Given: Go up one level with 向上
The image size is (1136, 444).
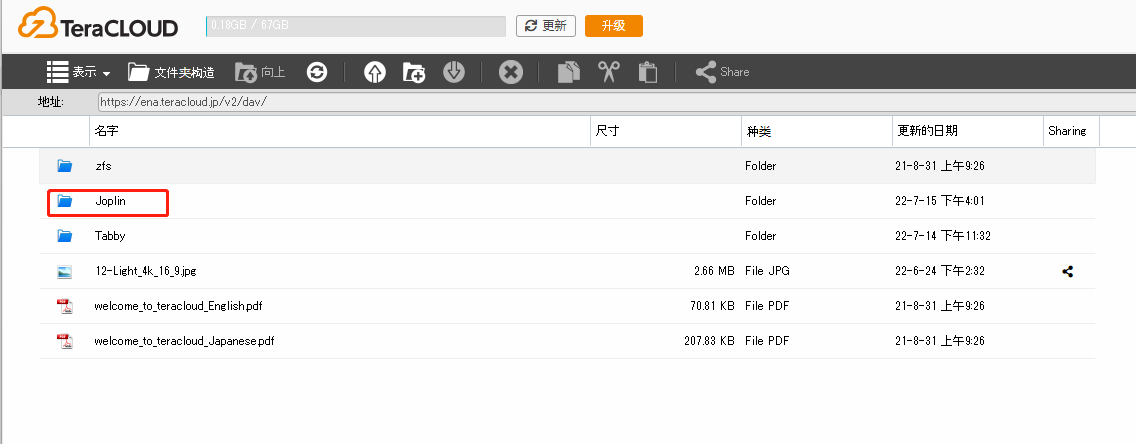Looking at the screenshot, I should 260,72.
